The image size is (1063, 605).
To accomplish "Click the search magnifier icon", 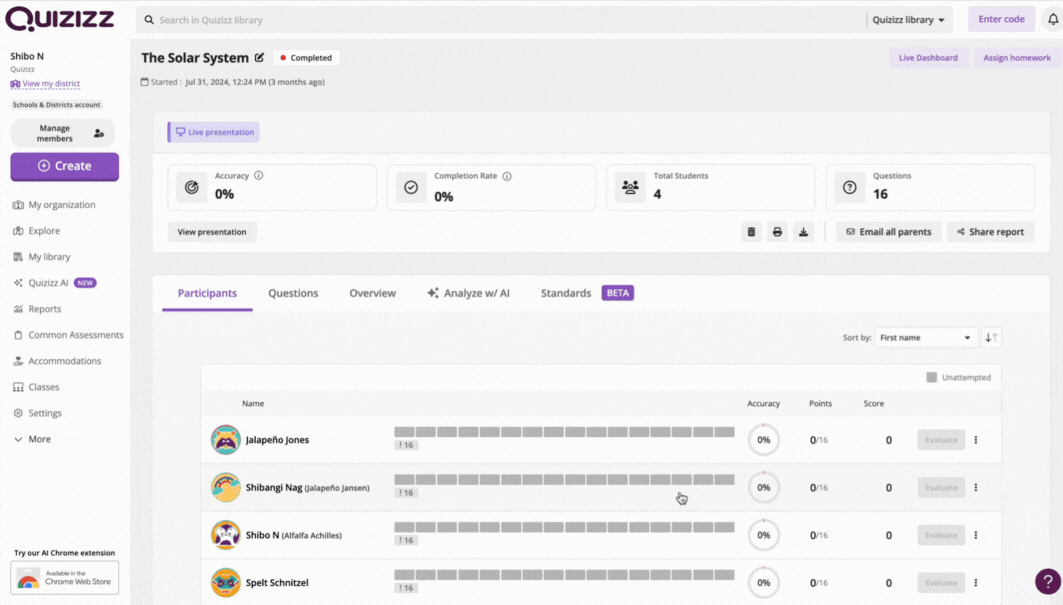I will point(149,20).
